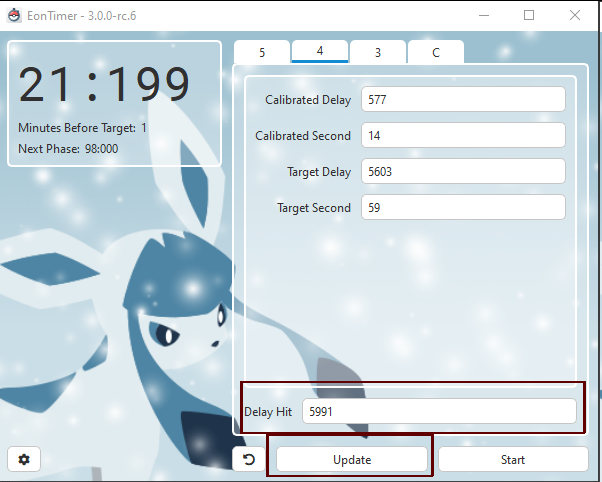This screenshot has height=482, width=602.
Task: Click the 21:199 timer display
Action: pos(104,84)
